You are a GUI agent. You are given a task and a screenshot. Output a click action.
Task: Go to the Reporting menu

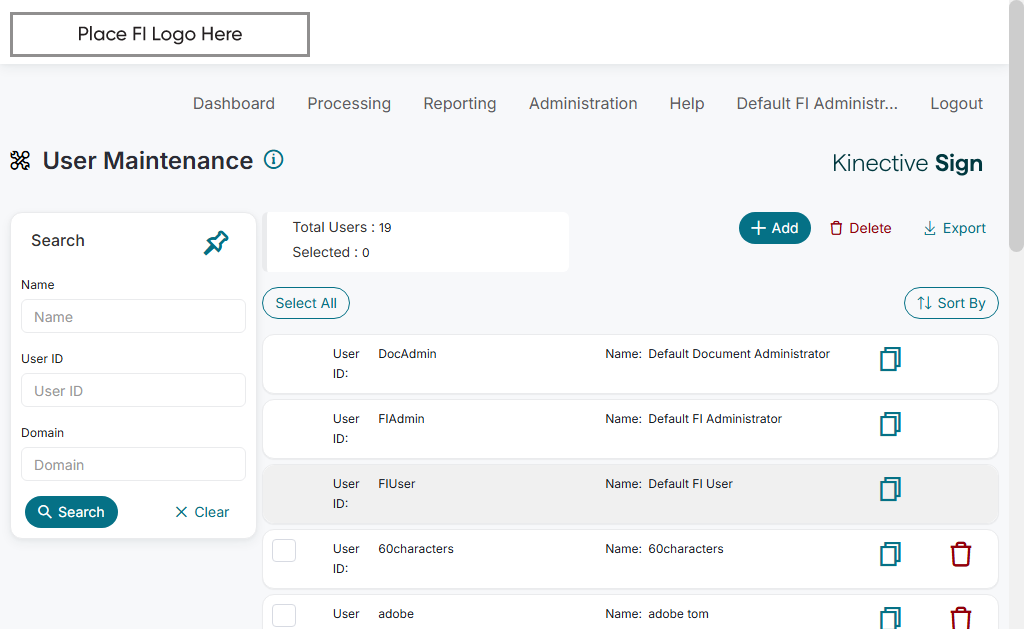point(459,103)
